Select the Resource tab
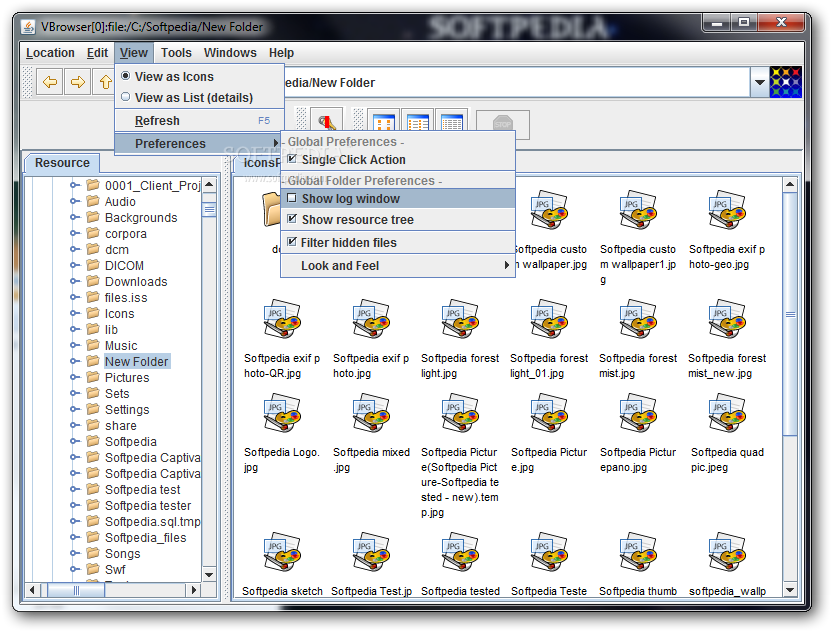Image resolution: width=832 pixels, height=632 pixels. click(x=62, y=162)
